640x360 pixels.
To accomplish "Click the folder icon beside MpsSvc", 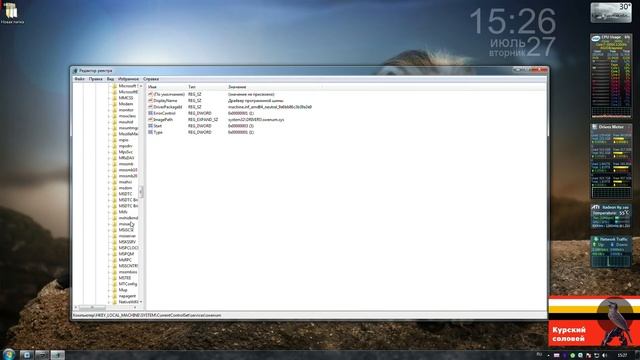I will tap(115, 152).
